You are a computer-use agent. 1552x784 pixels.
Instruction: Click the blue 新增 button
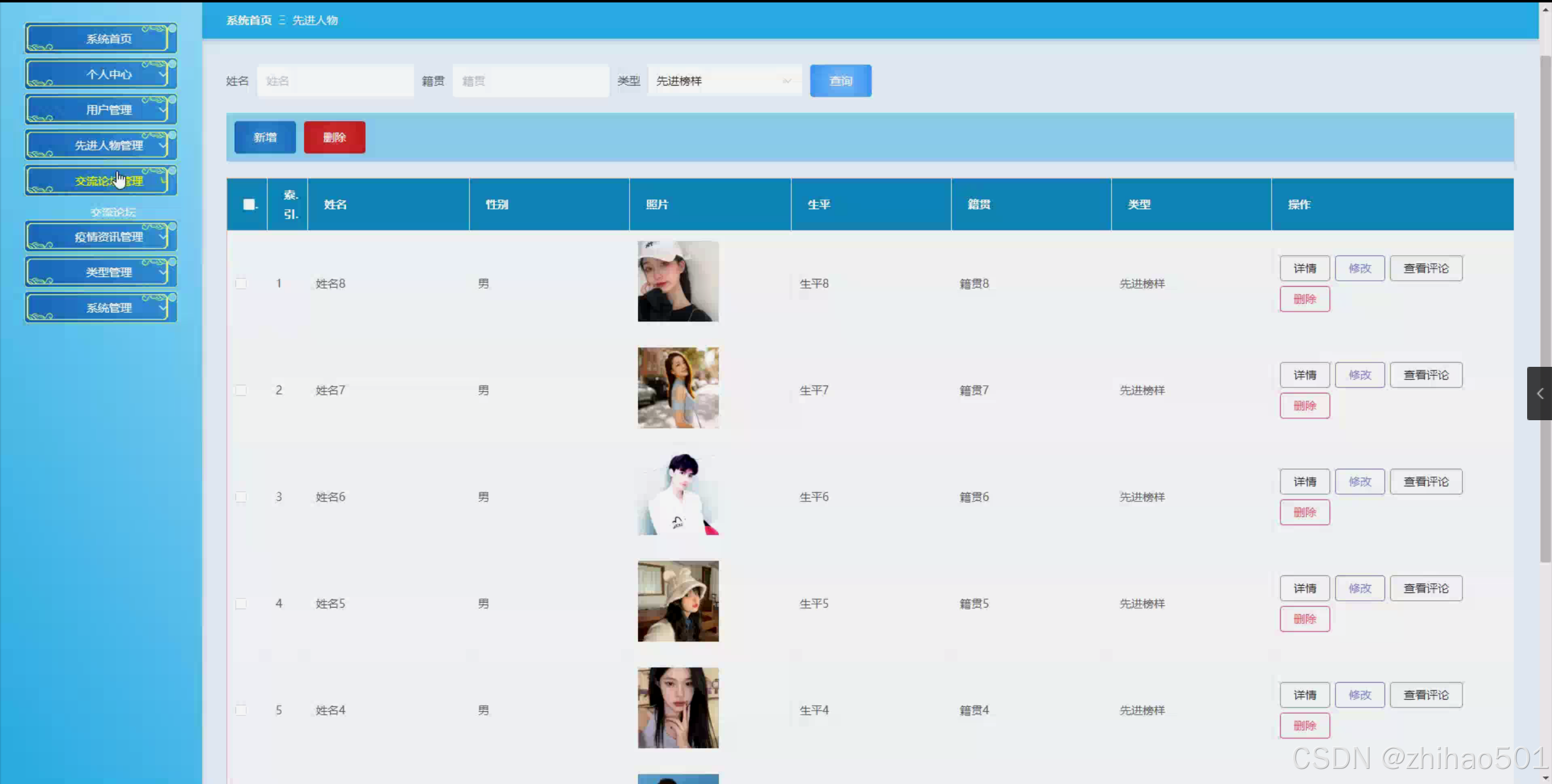click(265, 137)
